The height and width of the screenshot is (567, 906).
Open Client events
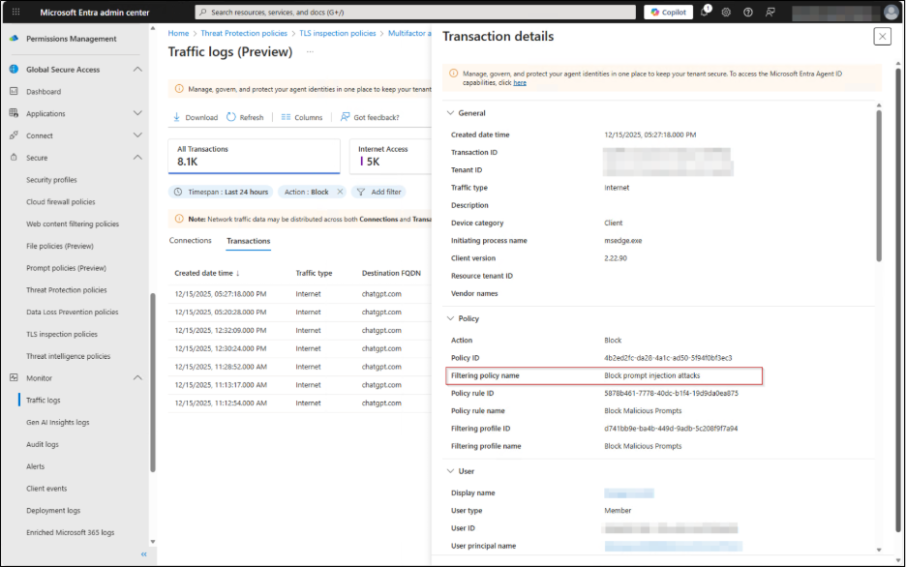(46, 488)
